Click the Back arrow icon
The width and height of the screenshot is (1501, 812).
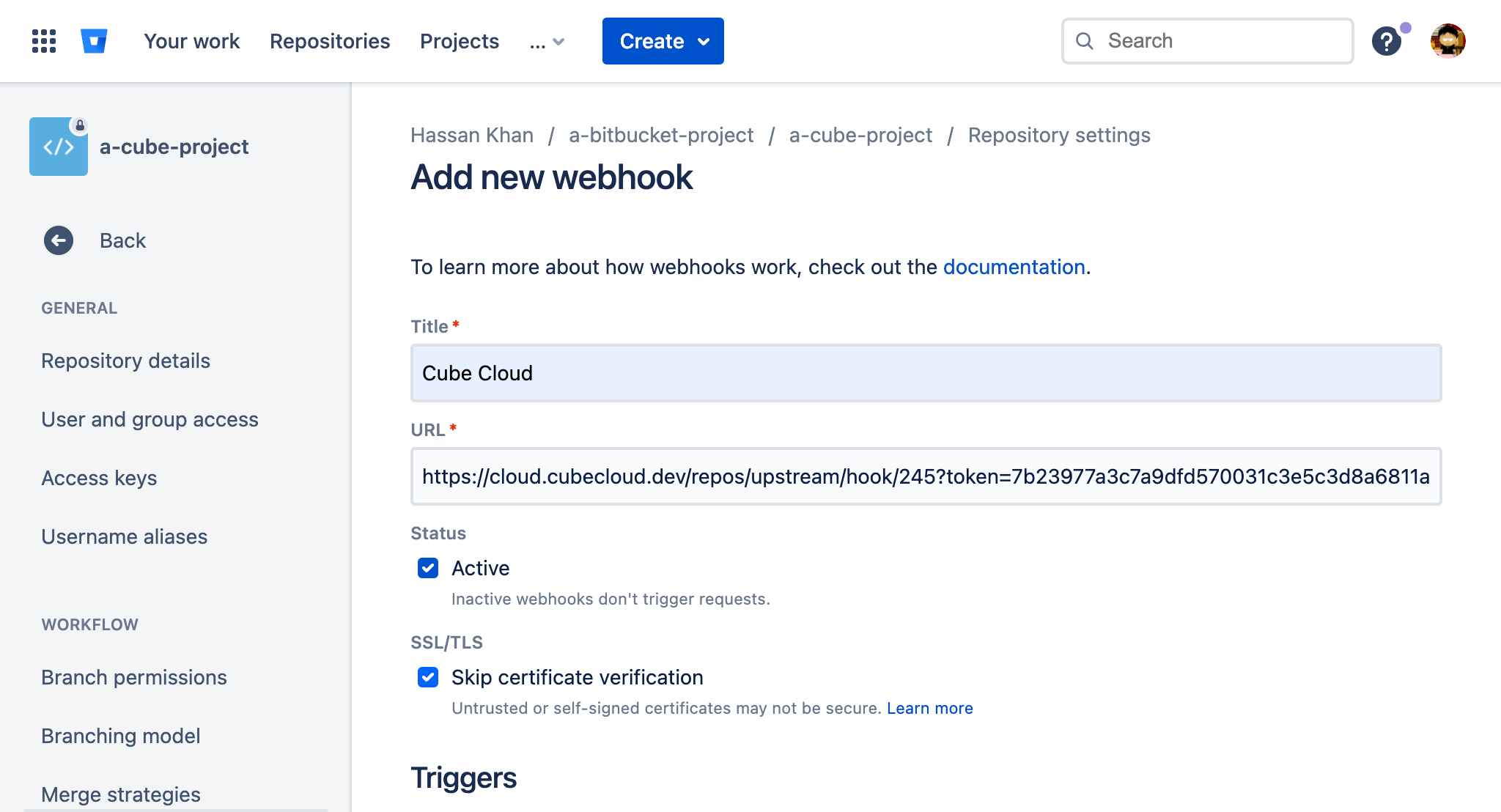point(59,240)
